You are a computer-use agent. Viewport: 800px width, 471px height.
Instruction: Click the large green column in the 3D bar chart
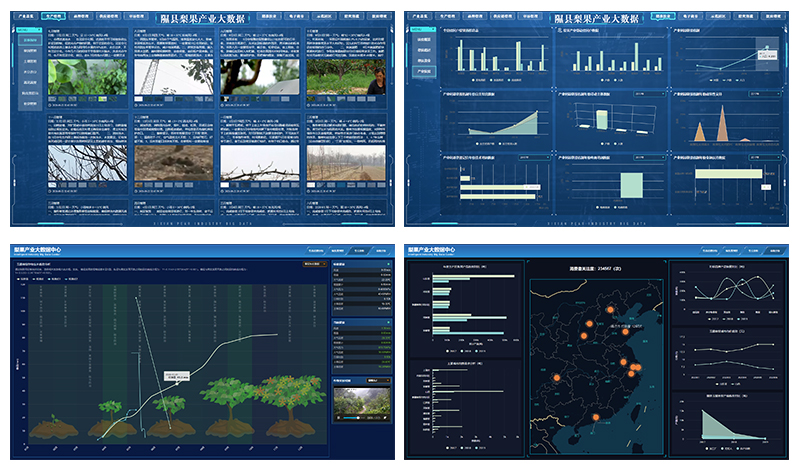click(x=602, y=119)
